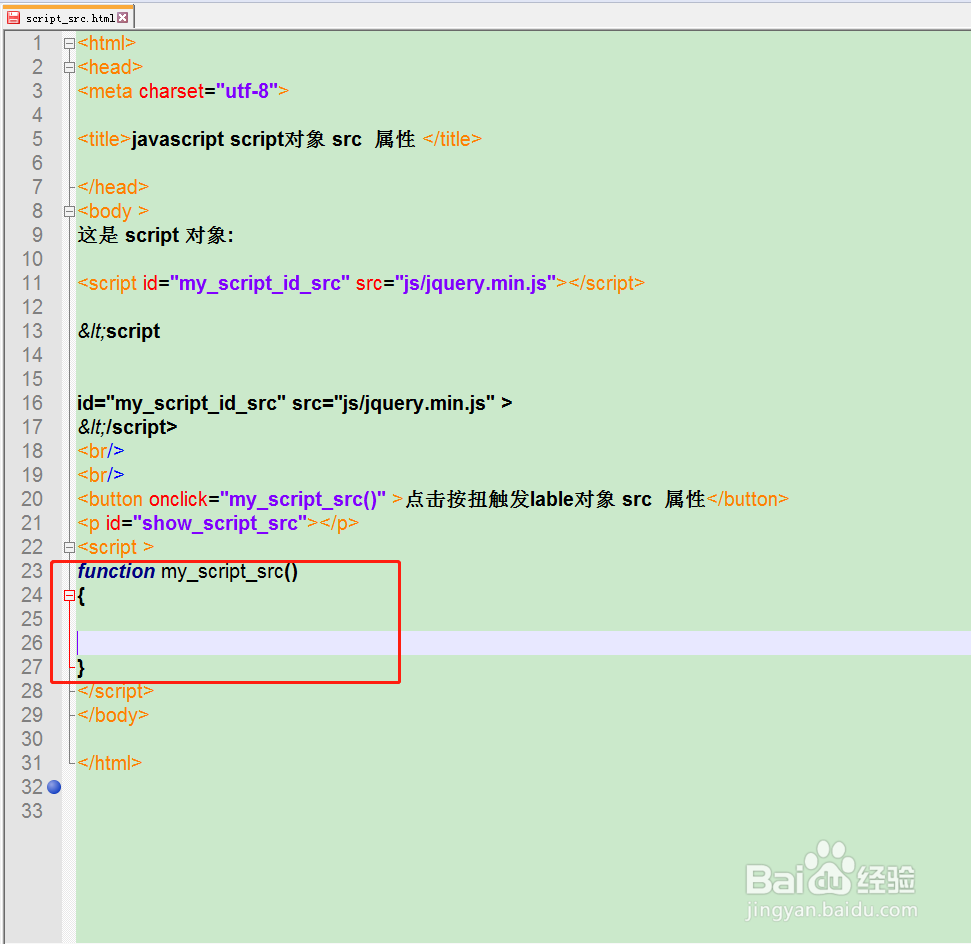The image size is (971, 944).
Task: Click the closing </html> tag on line 31
Action: [x=110, y=763]
